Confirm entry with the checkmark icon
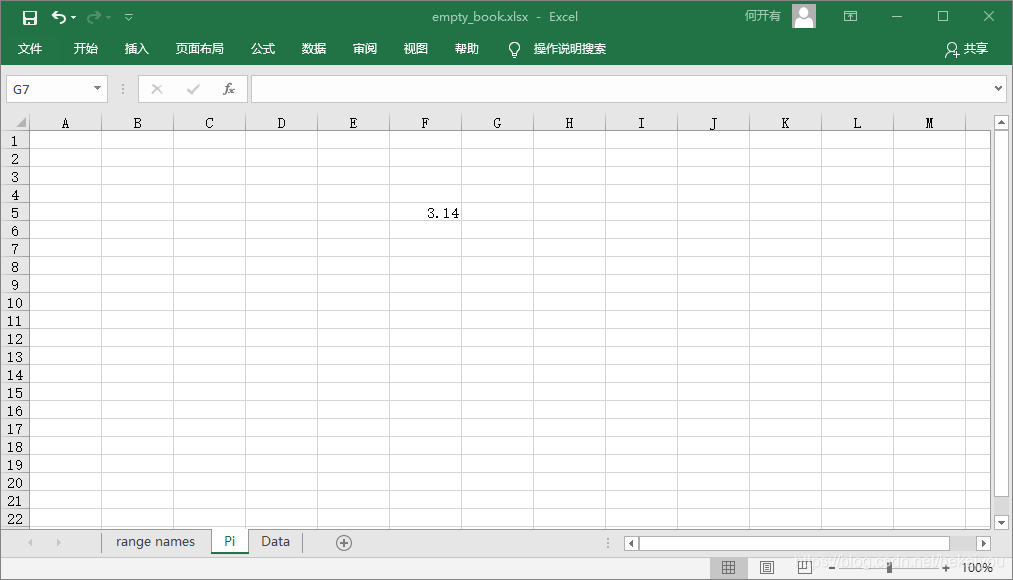The height and width of the screenshot is (580, 1013). pos(193,89)
